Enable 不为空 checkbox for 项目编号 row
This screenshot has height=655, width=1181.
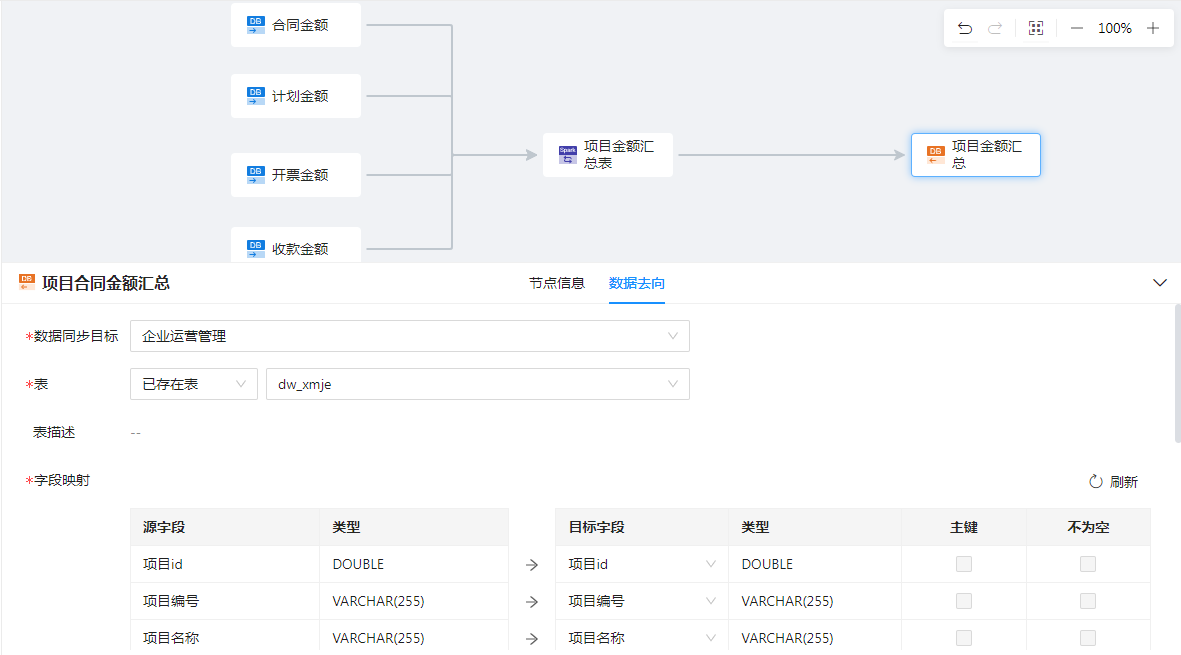click(x=1087, y=601)
